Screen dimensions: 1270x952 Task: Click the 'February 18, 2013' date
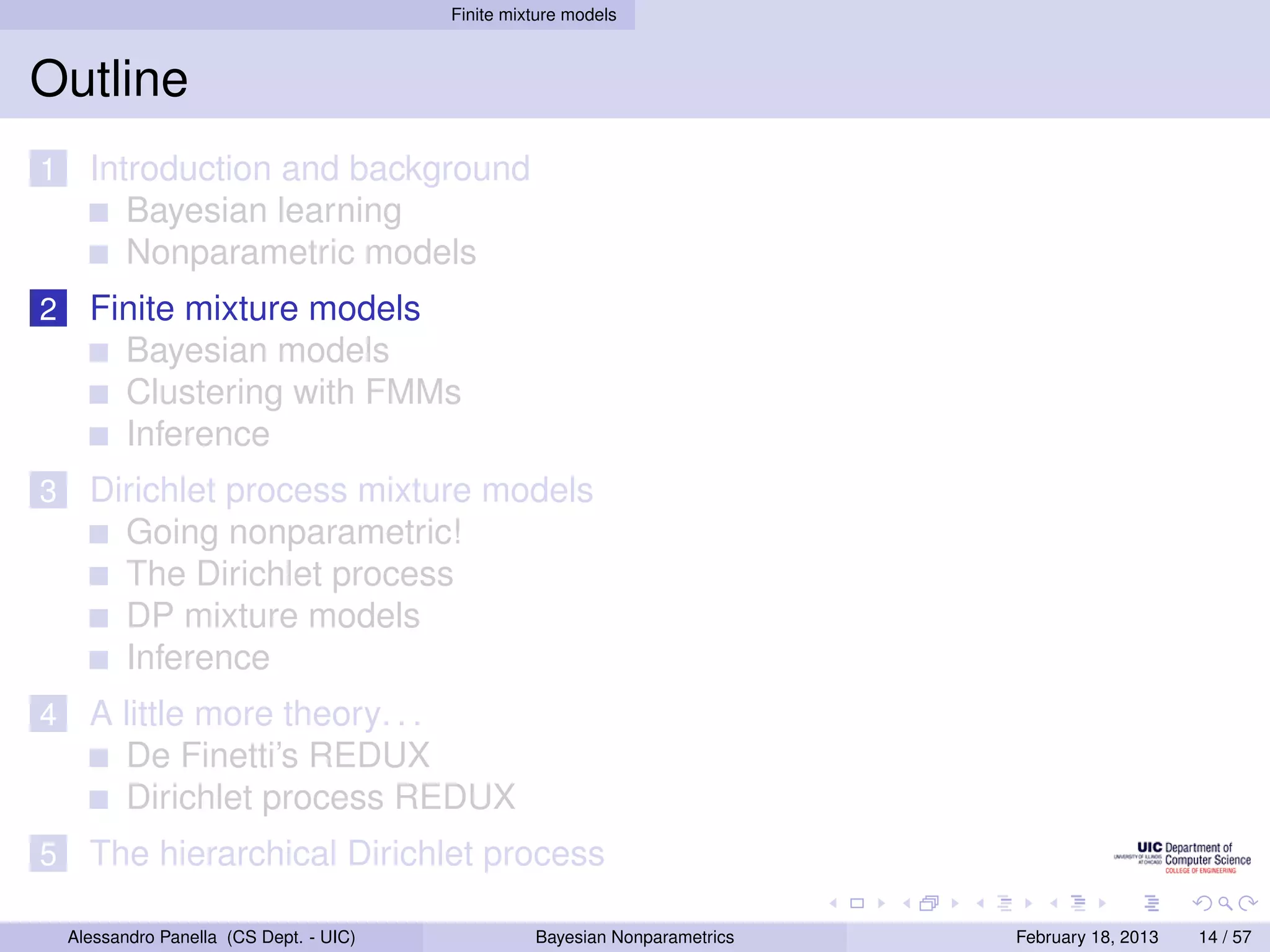tap(1087, 937)
